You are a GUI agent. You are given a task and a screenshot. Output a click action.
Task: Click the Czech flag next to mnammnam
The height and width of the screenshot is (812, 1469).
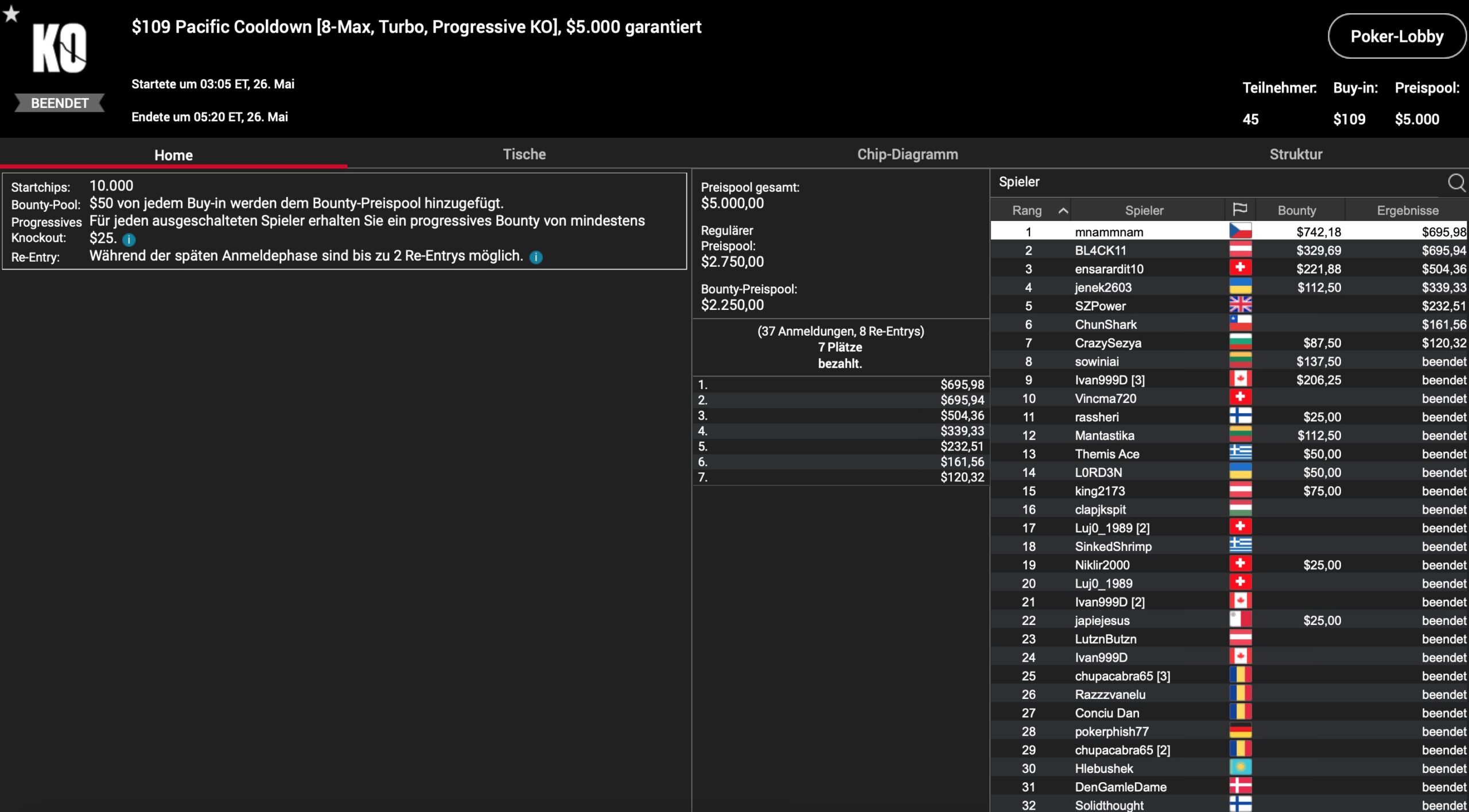coord(1240,231)
